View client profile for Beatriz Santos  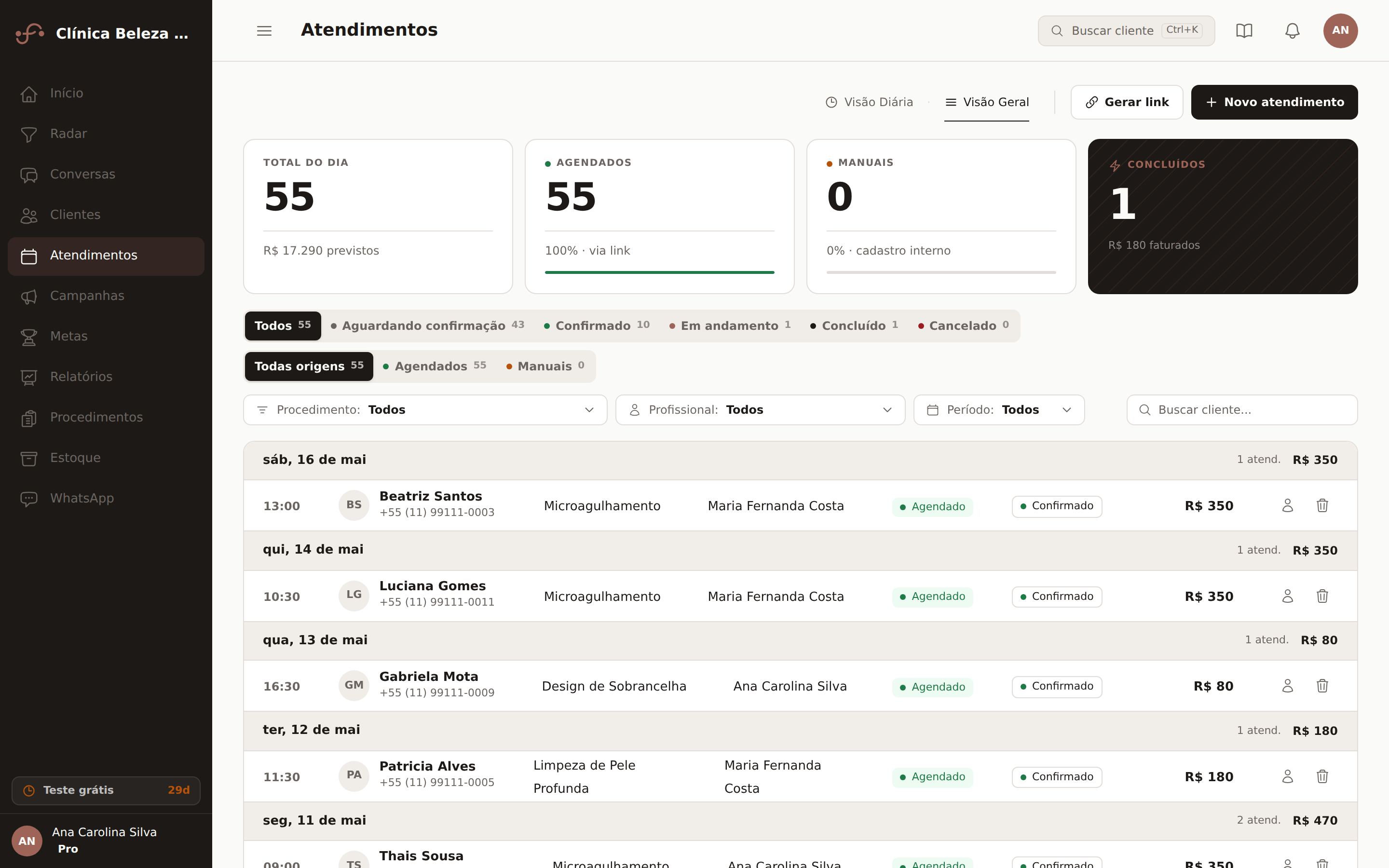1287,505
